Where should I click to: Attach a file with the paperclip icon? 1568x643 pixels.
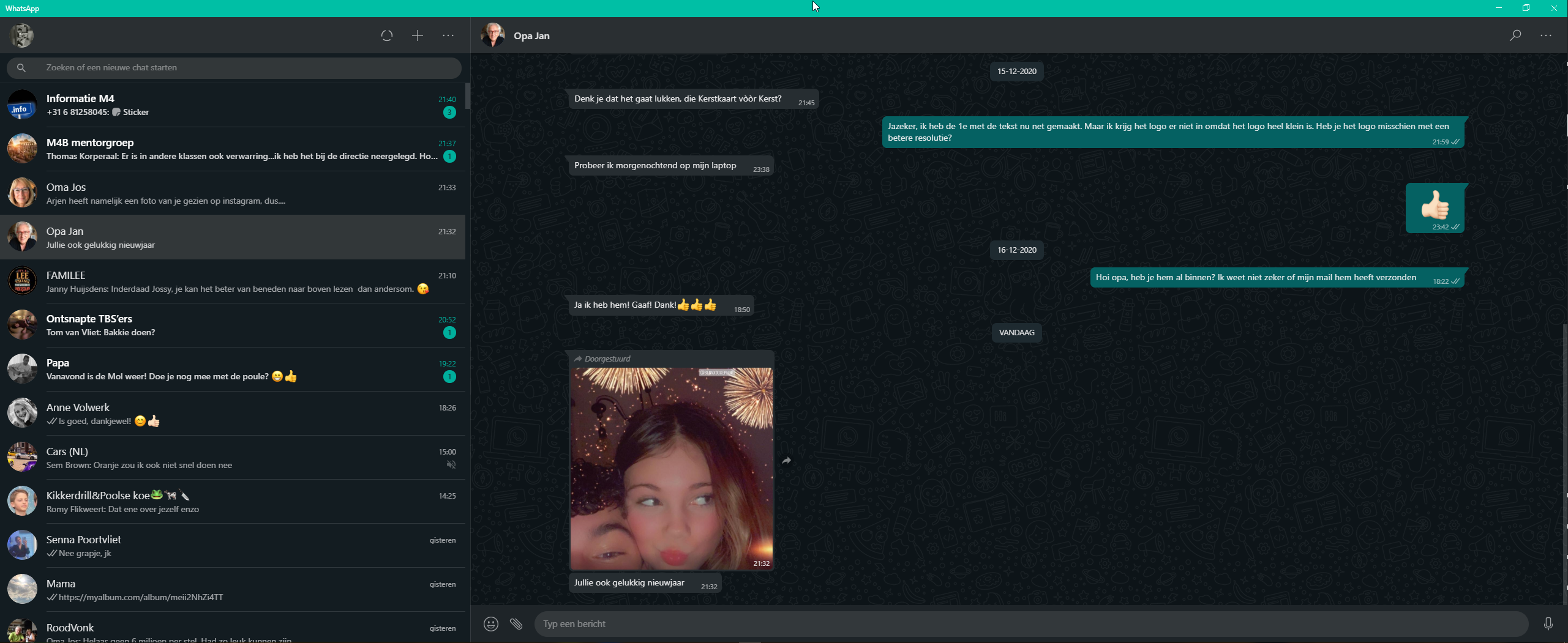pyautogui.click(x=516, y=623)
